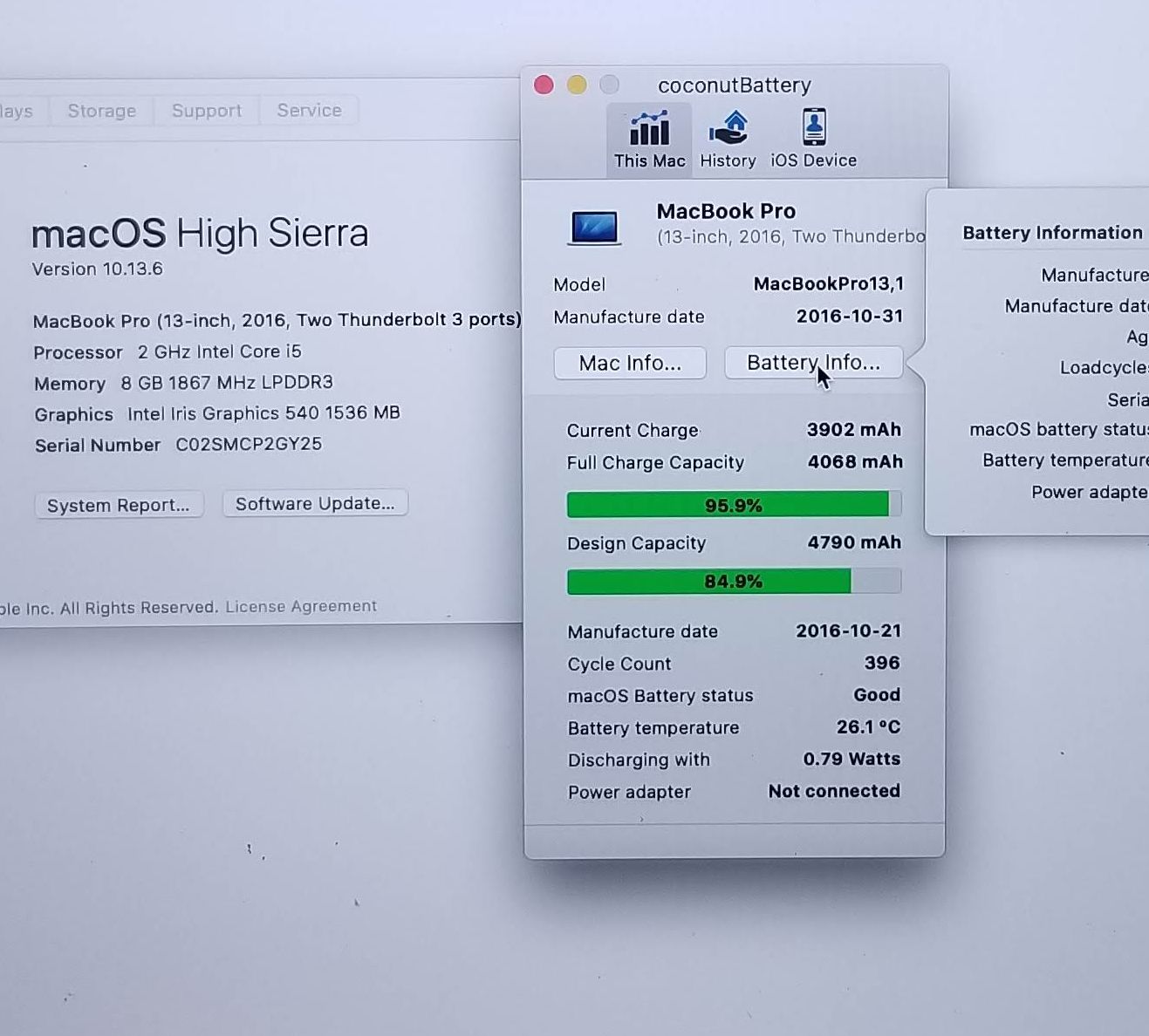Viewport: 1149px width, 1036px height.
Task: Click the 95.9% charge progress bar
Action: coord(733,505)
